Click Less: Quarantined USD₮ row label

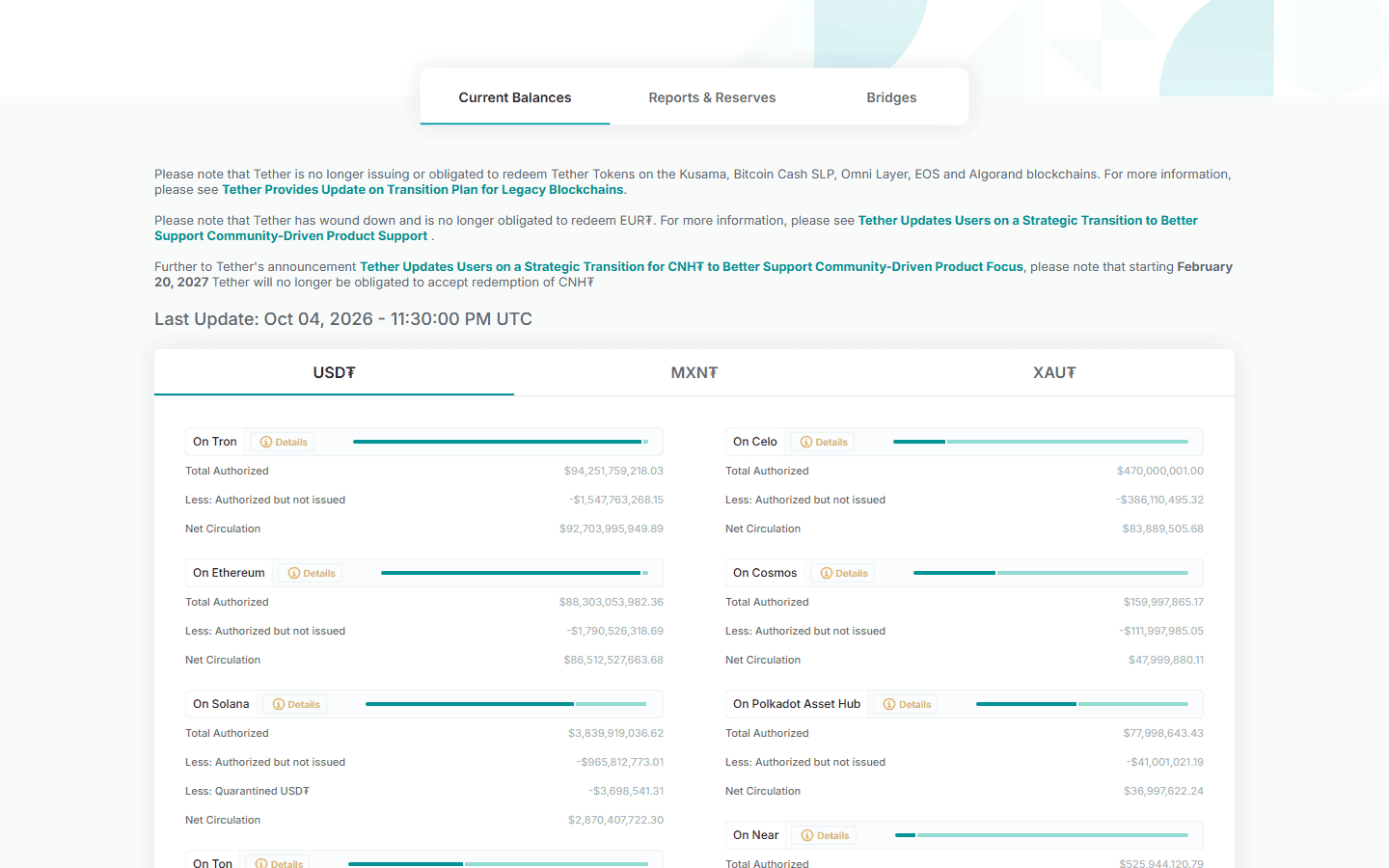pyautogui.click(x=247, y=791)
